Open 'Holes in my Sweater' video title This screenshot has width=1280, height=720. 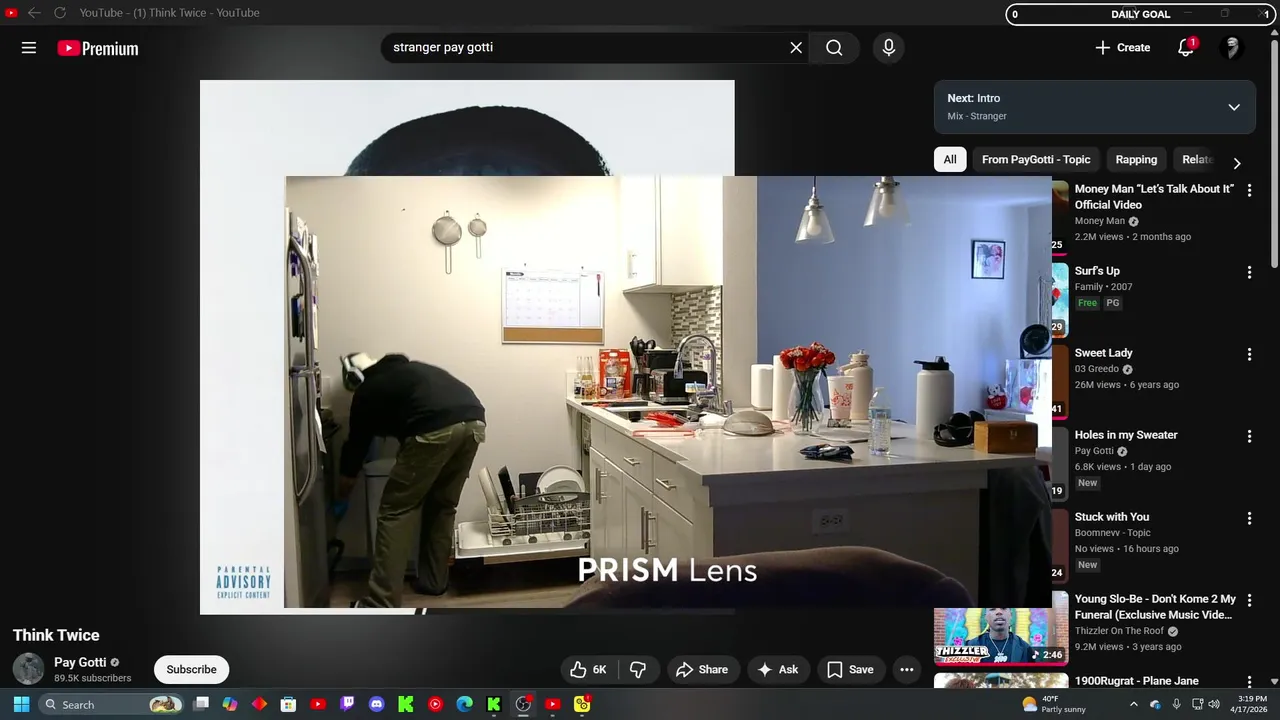[1126, 435]
